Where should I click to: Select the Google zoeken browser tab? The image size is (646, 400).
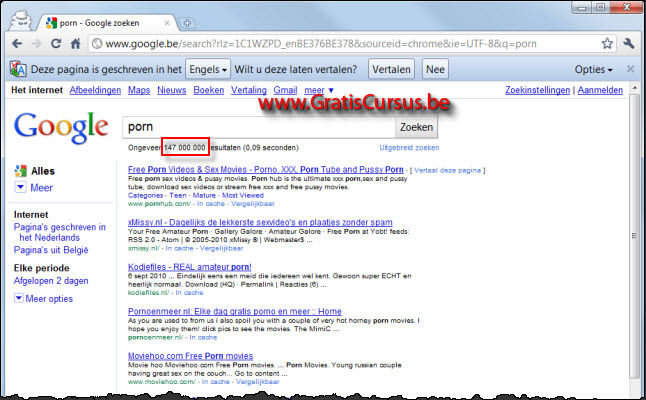pyautogui.click(x=107, y=23)
